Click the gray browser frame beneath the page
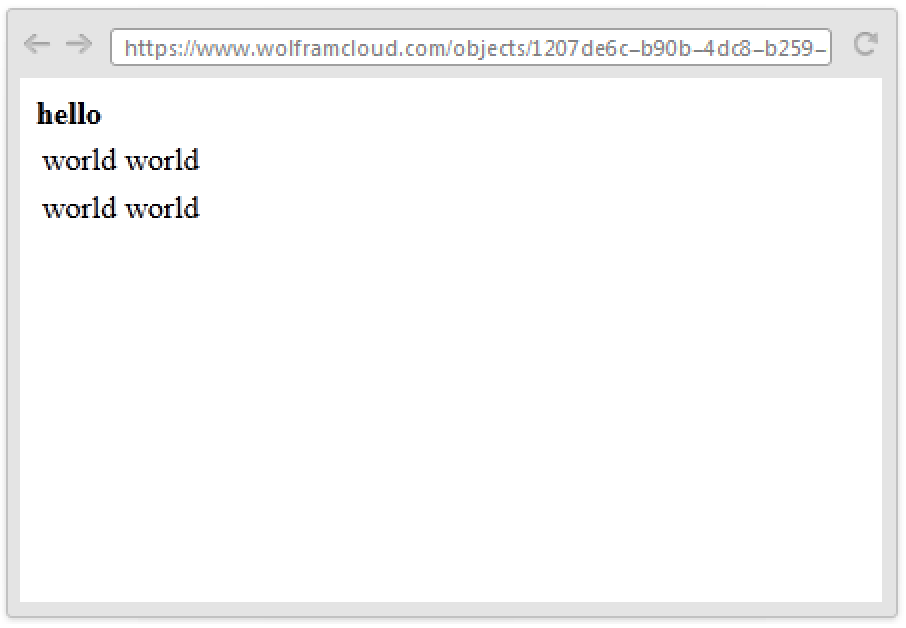 (451, 610)
